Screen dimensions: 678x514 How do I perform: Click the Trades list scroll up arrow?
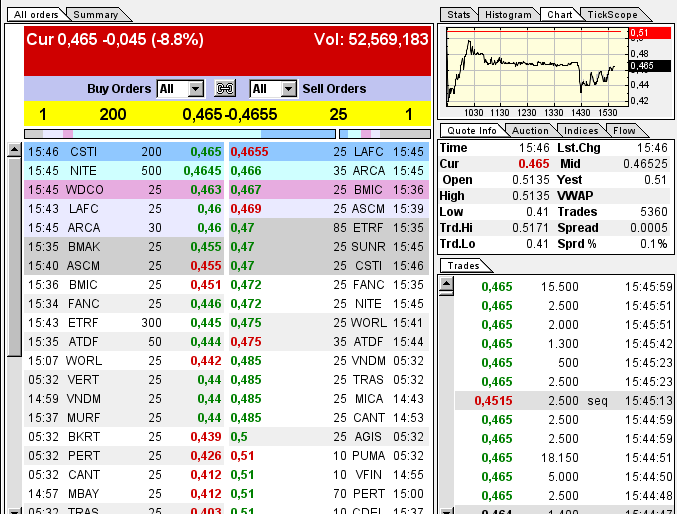446,284
